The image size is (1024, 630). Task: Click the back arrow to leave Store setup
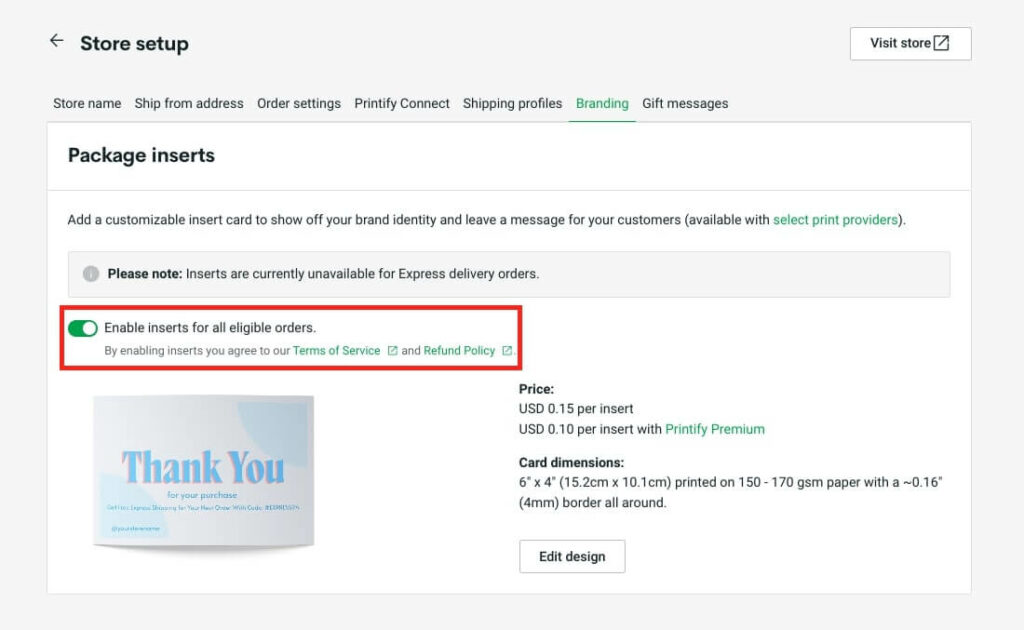click(x=57, y=40)
